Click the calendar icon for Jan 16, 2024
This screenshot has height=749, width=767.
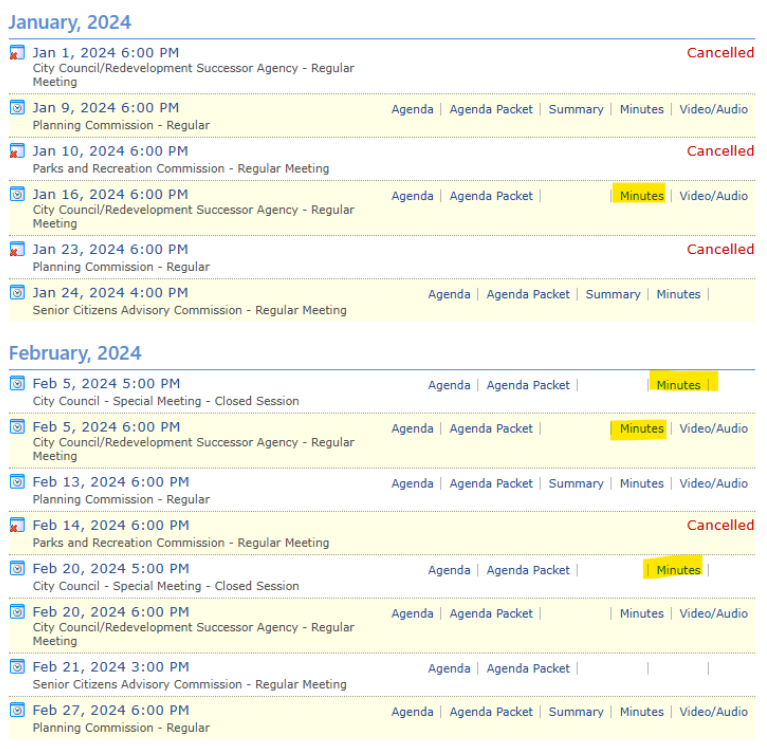click(x=17, y=194)
